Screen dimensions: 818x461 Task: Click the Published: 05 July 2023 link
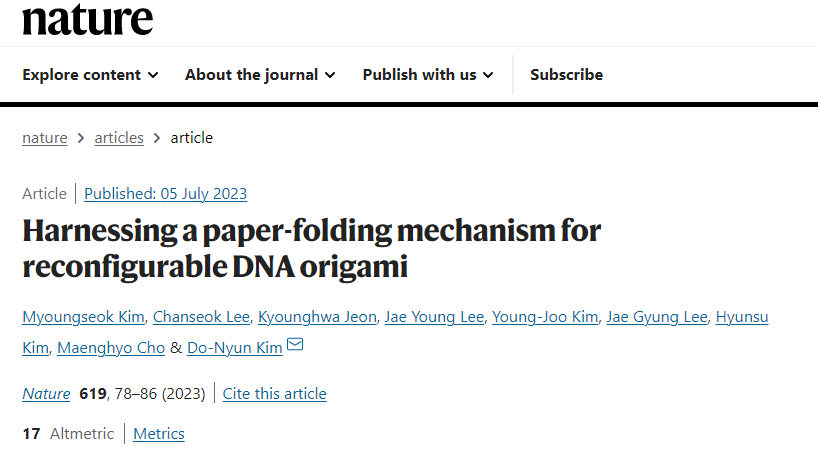point(165,194)
